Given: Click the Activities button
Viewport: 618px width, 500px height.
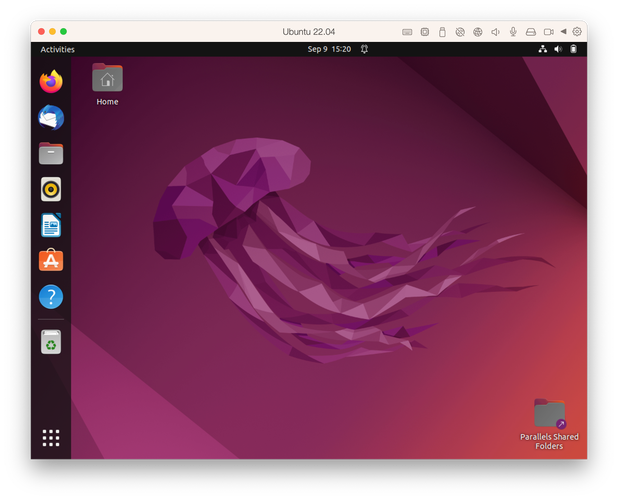Looking at the screenshot, I should pyautogui.click(x=58, y=49).
